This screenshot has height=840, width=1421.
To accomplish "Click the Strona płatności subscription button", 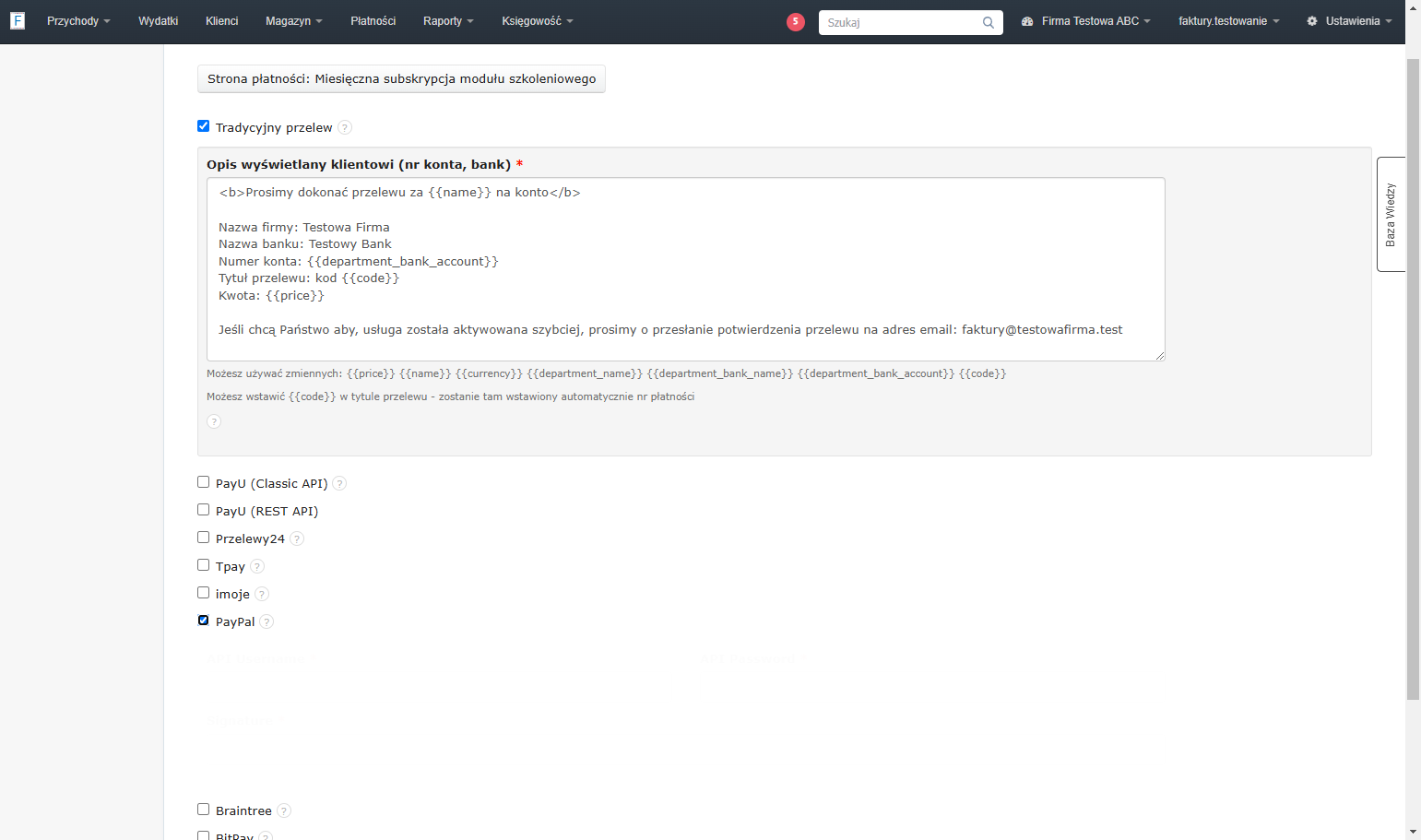I will coord(401,79).
